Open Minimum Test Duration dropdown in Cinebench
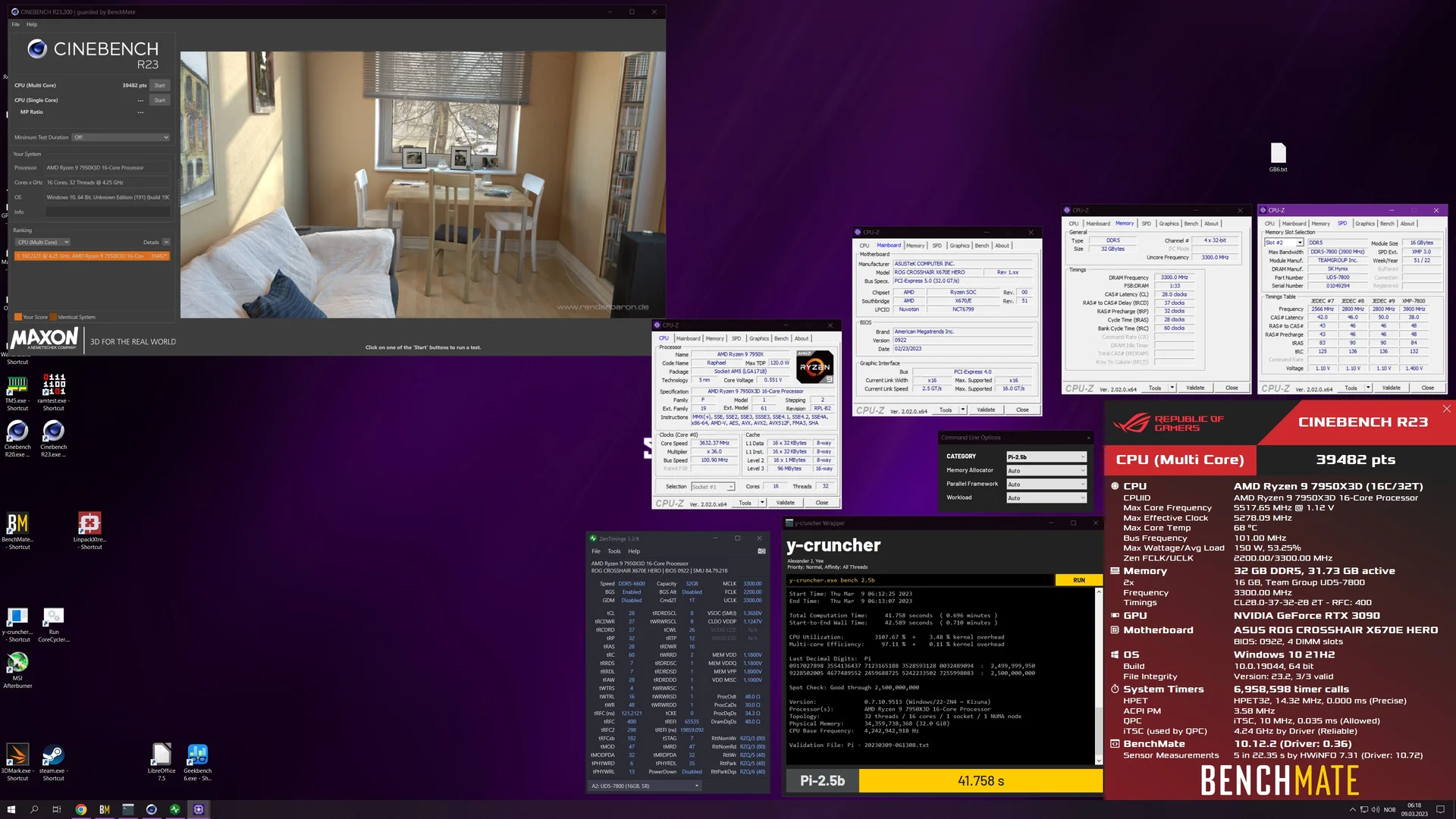1456x819 pixels. pos(121,137)
